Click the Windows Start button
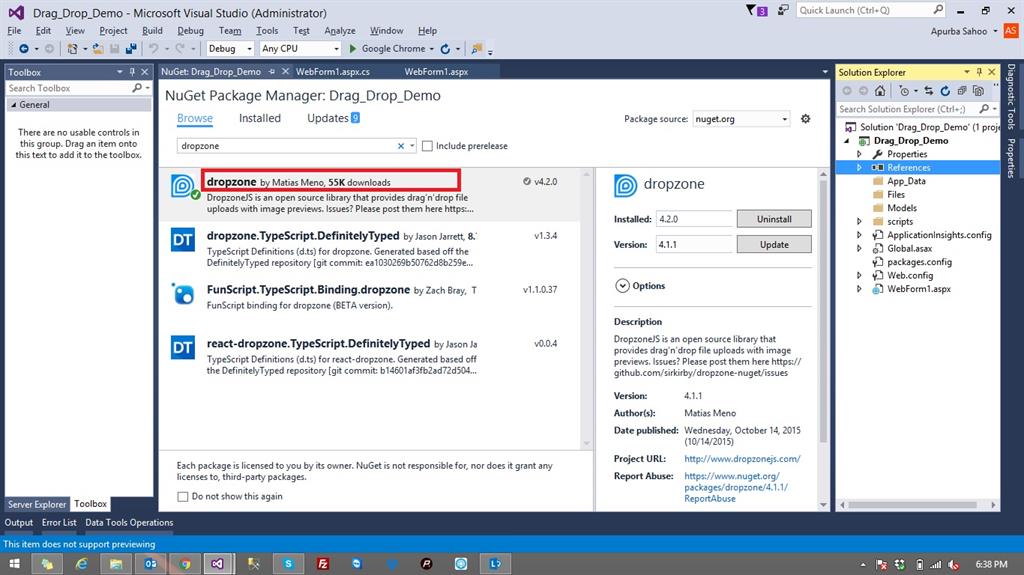 point(14,564)
